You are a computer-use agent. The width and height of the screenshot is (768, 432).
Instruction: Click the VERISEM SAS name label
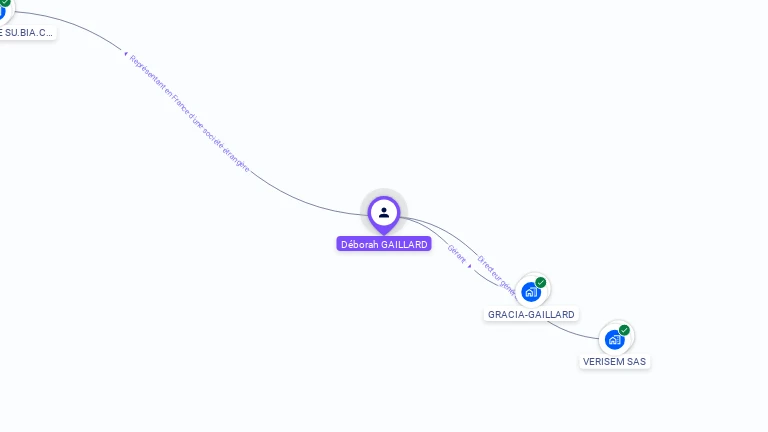point(614,361)
